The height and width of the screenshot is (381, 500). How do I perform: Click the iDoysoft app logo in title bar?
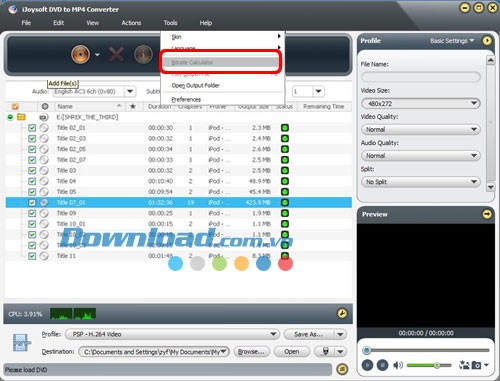pos(13,9)
